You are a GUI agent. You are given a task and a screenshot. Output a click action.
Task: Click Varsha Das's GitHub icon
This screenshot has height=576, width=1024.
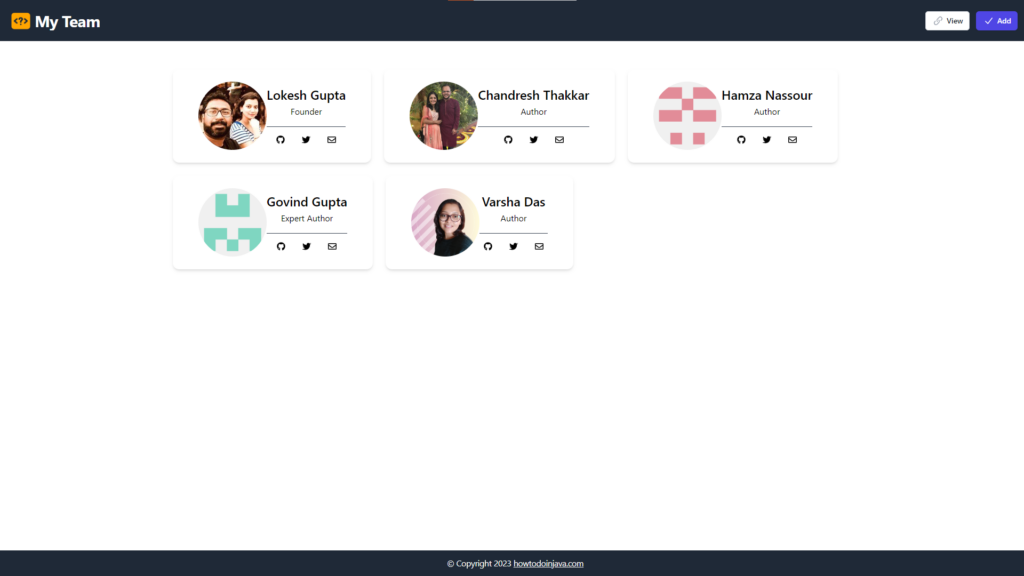[x=487, y=246]
